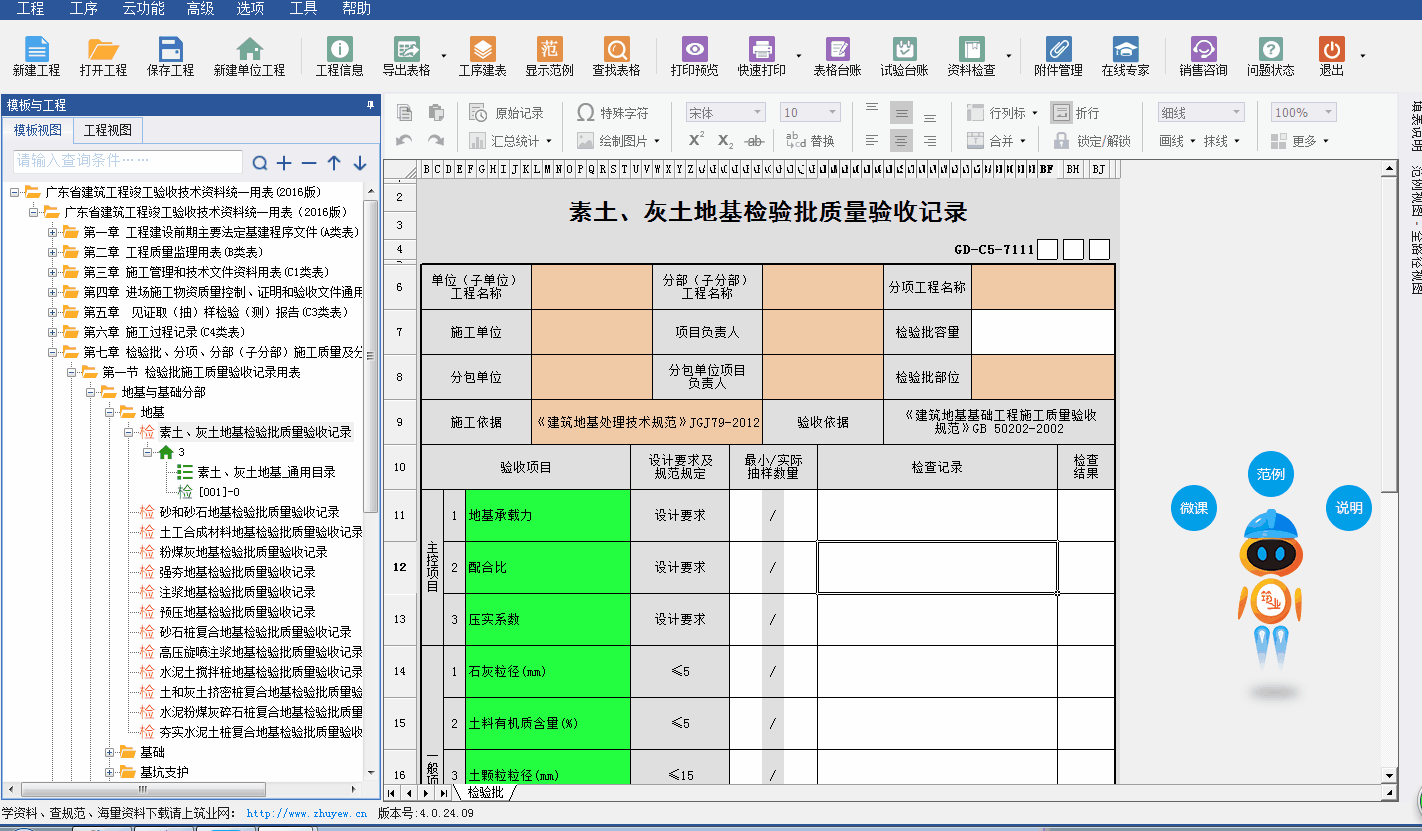Click the 显示范例 icon
This screenshot has width=1422, height=831.
(549, 50)
